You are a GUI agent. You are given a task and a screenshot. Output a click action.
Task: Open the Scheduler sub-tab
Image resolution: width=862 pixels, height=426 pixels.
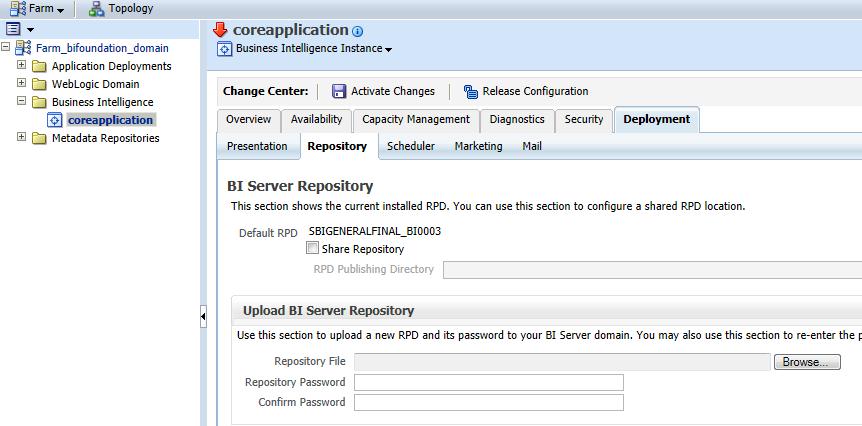pos(411,146)
